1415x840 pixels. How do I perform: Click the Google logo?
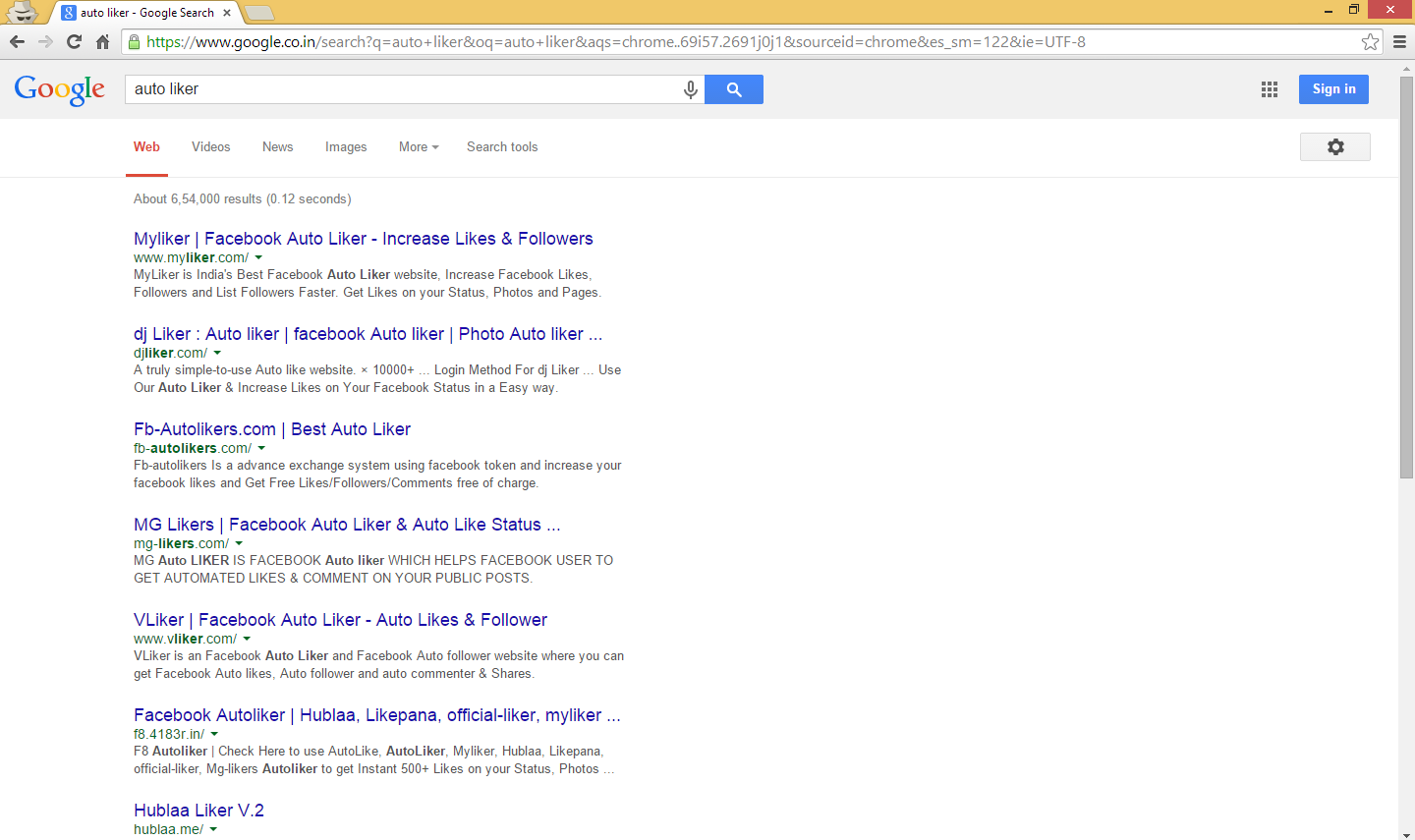click(60, 89)
